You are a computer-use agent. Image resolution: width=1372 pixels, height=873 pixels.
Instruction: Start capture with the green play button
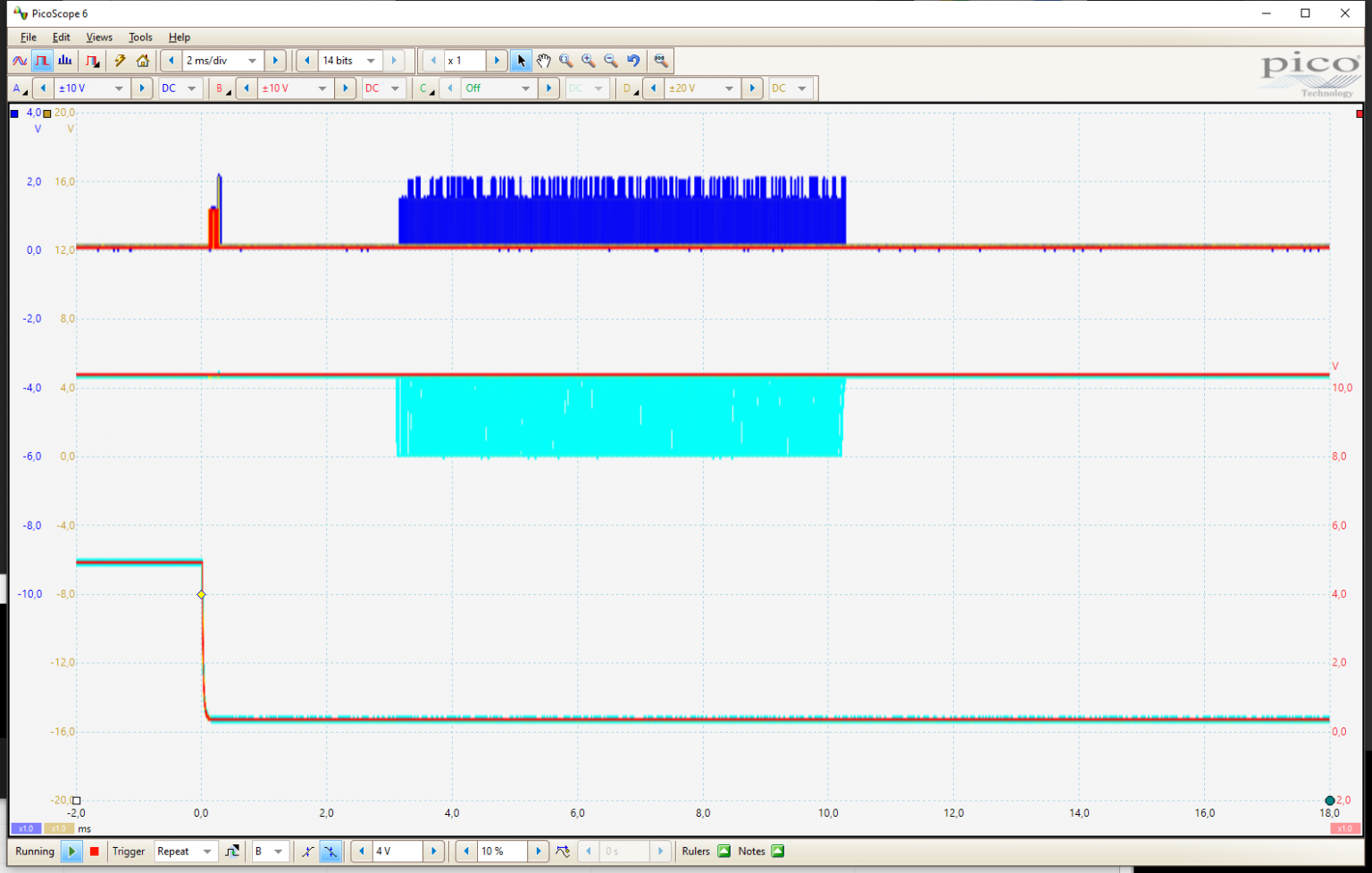pyautogui.click(x=72, y=851)
